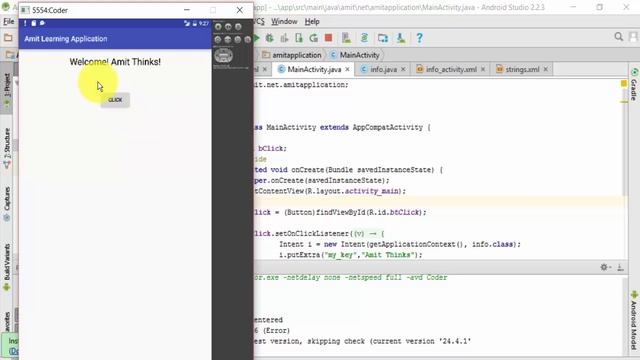Screen dimensions: 640x360
Task: Toggle the Gradle tool window on right
Action: [634, 85]
